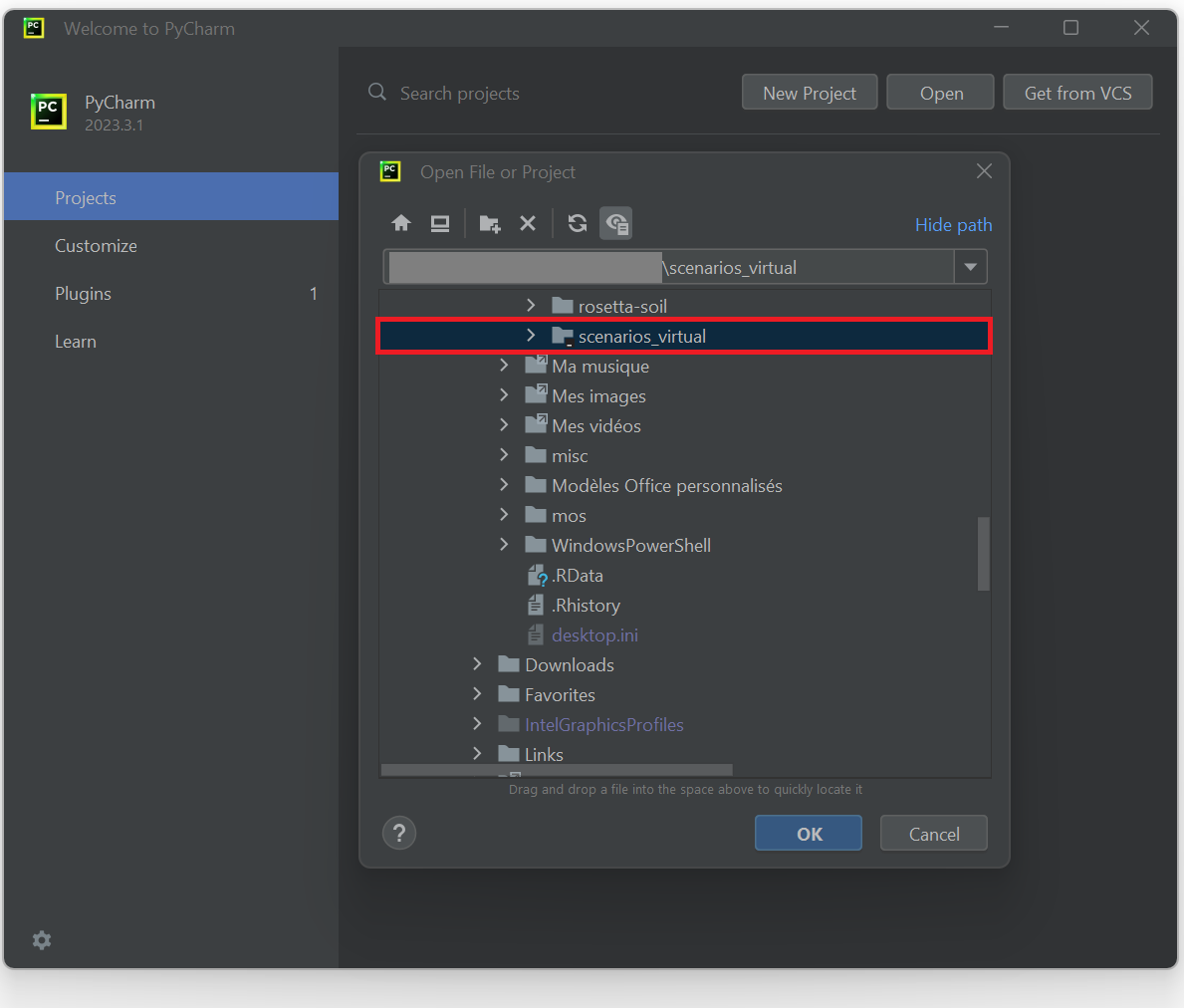Screen dimensions: 1184x1008
Task: Close the Open File or Project dialog
Action: pyautogui.click(x=984, y=171)
